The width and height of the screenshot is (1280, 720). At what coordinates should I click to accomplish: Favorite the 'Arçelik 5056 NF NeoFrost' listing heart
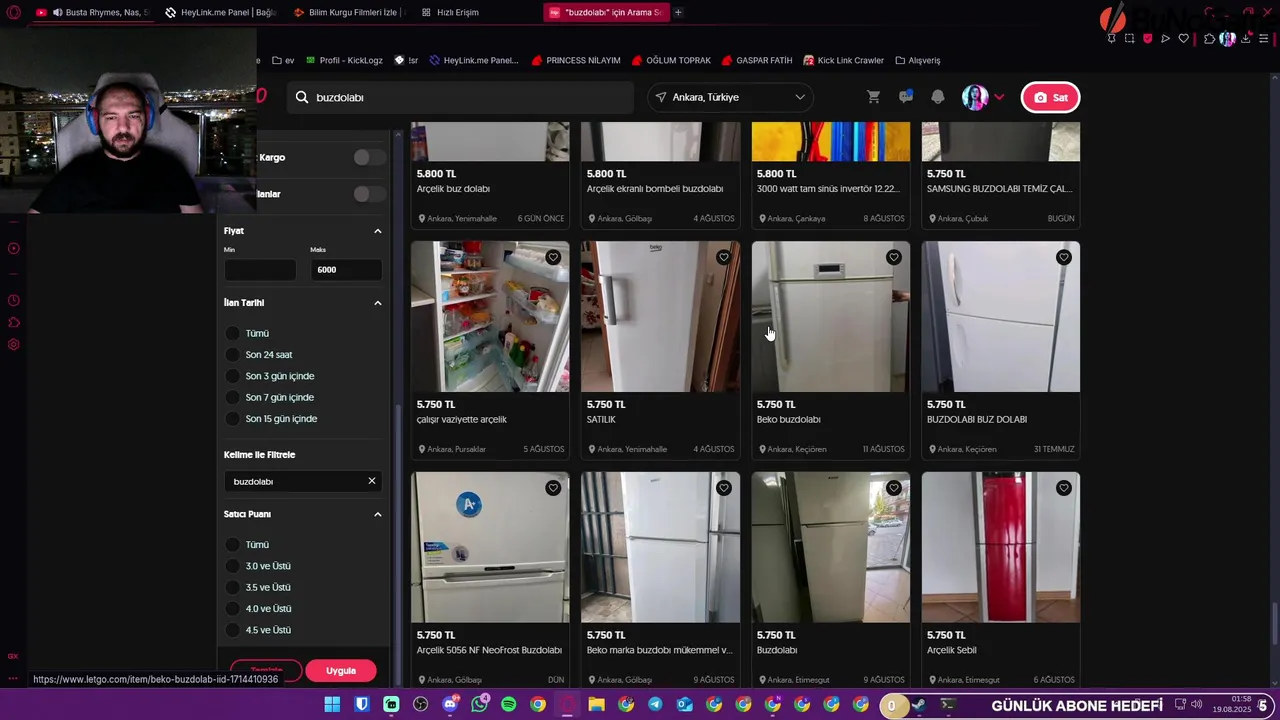(x=553, y=488)
